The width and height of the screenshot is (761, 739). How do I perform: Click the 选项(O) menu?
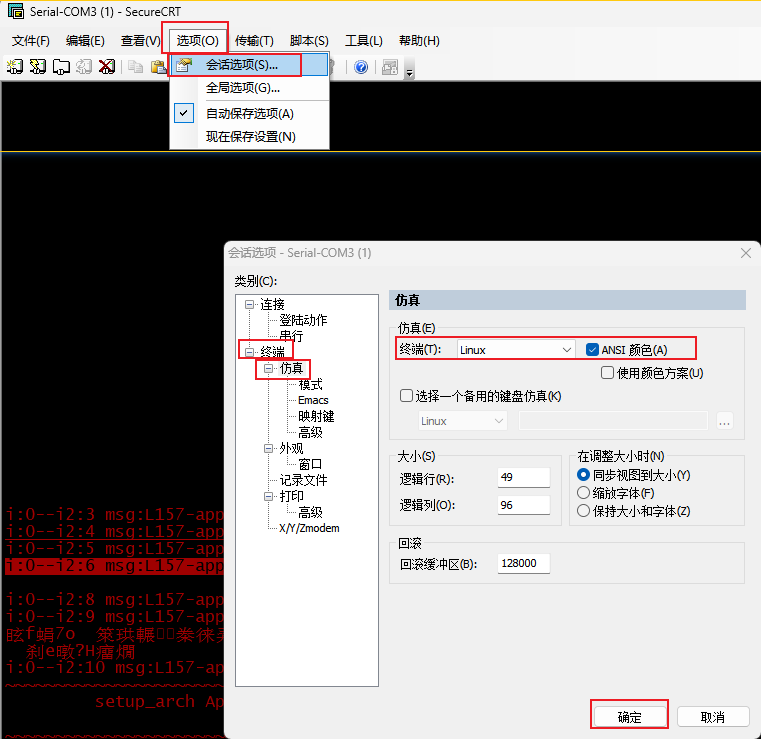tap(198, 41)
